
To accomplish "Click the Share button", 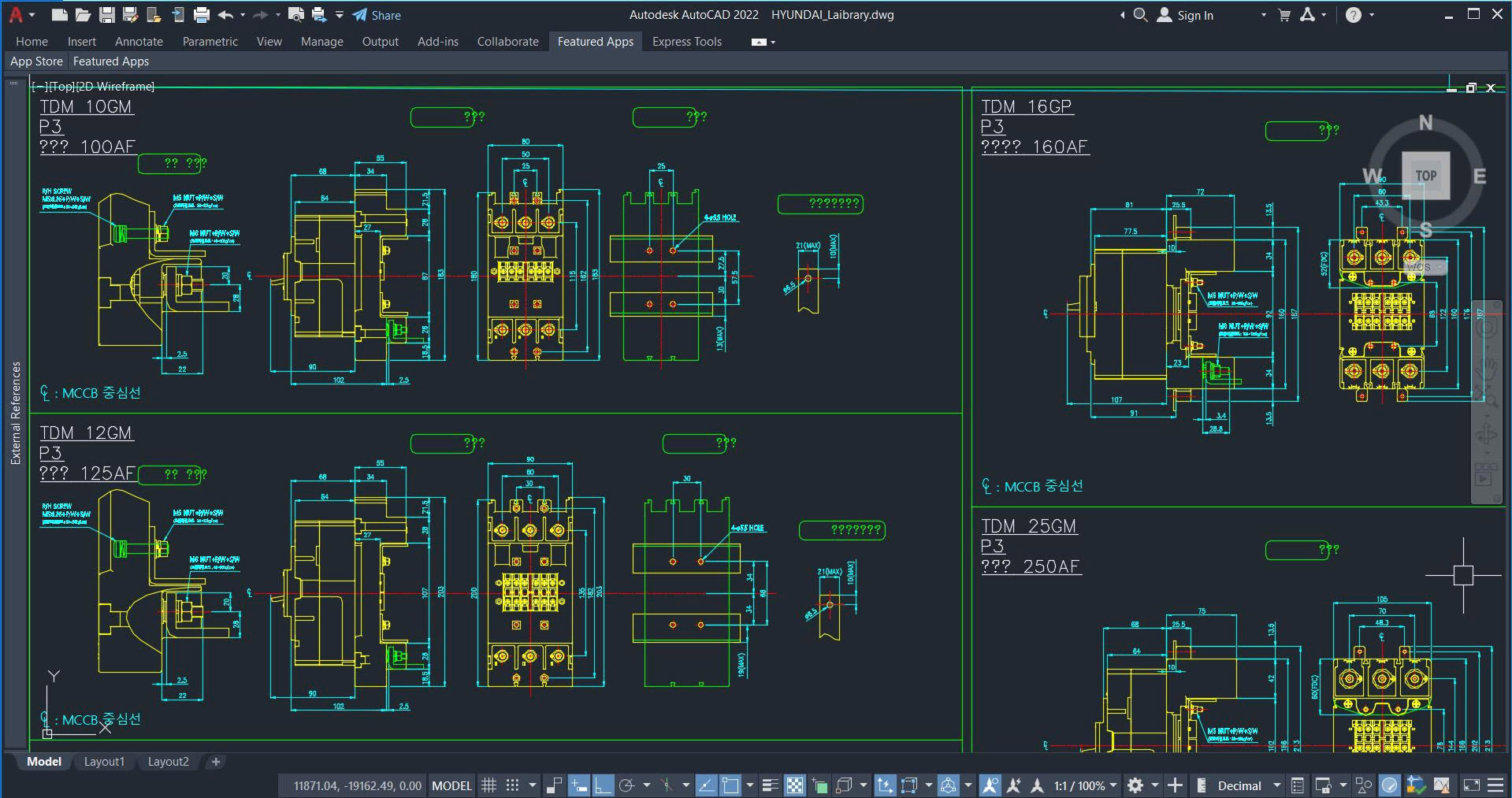I will point(377,15).
